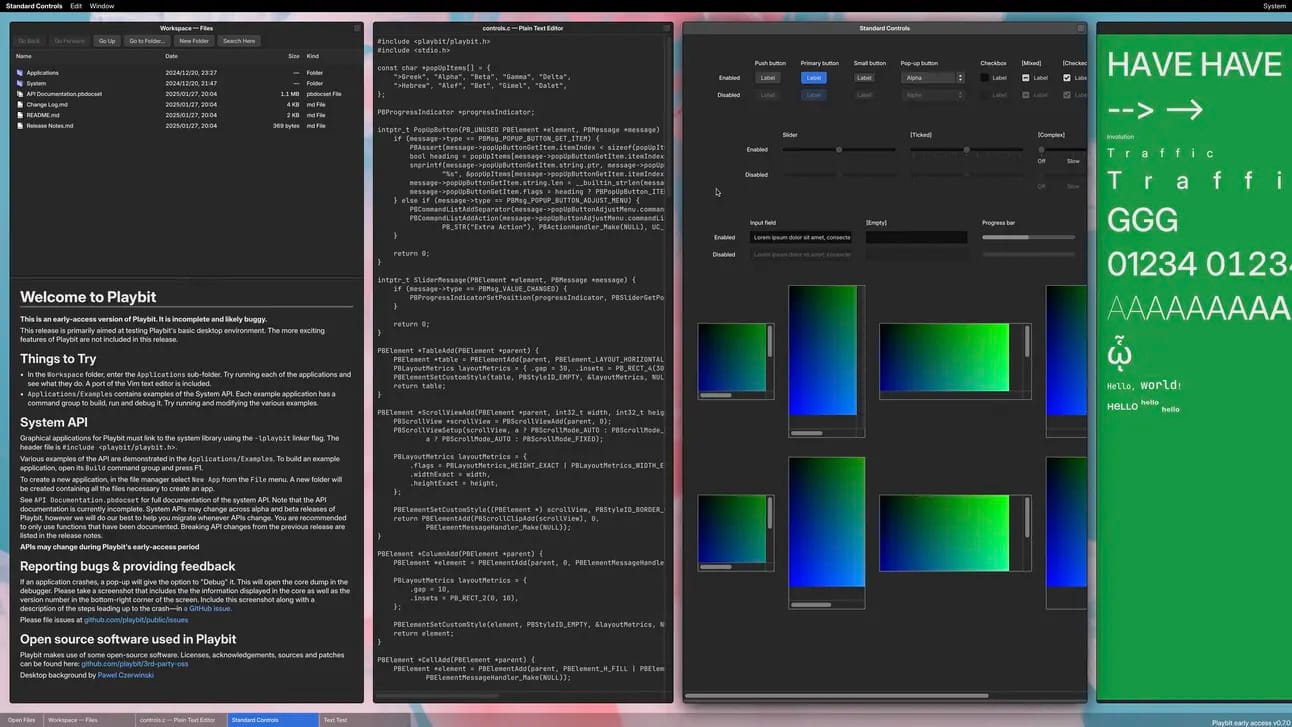1292x727 pixels.
Task: Select the Standard Controls taskbar item
Action: (272, 720)
